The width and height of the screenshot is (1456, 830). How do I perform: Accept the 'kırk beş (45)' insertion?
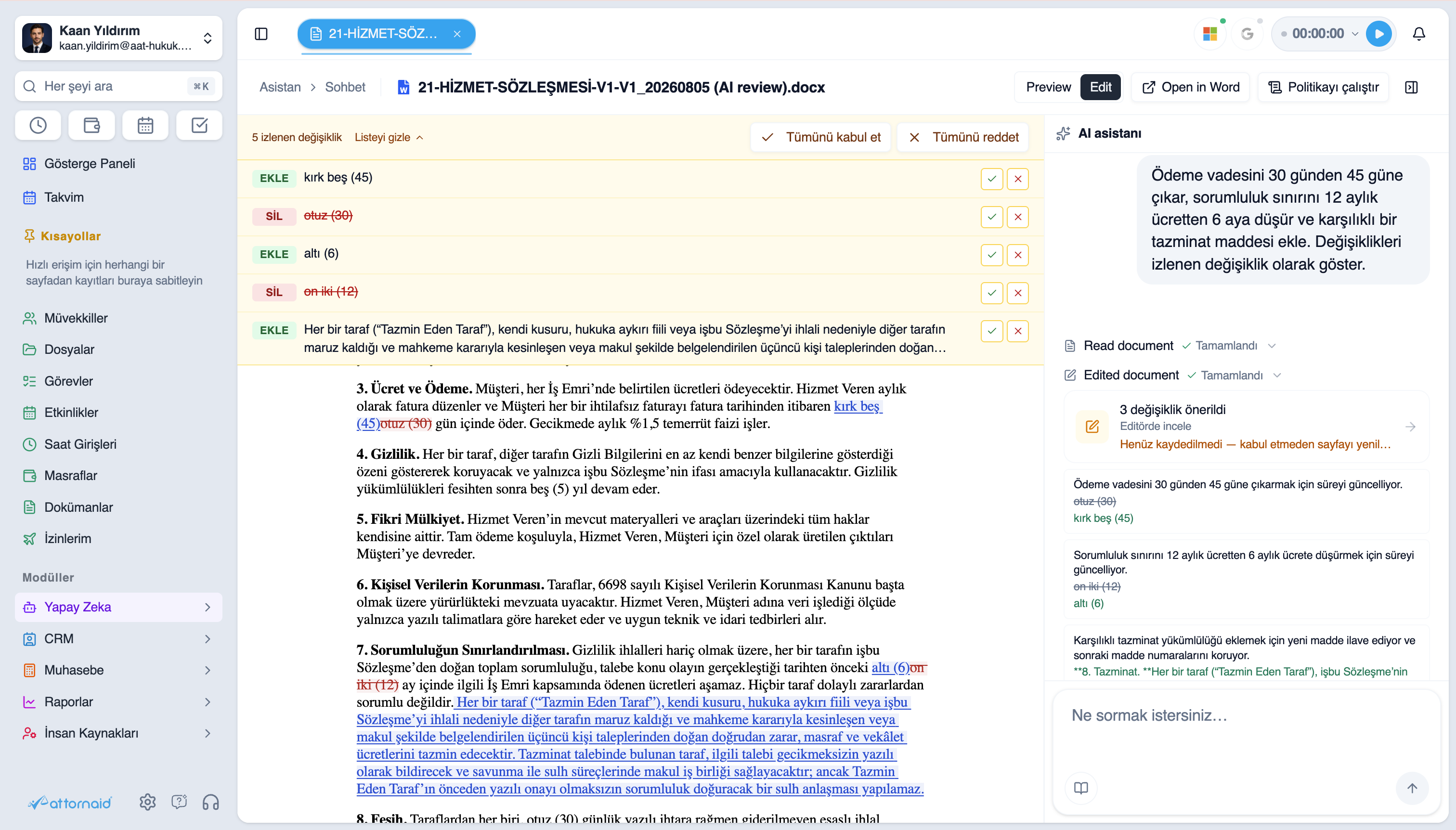(x=992, y=179)
